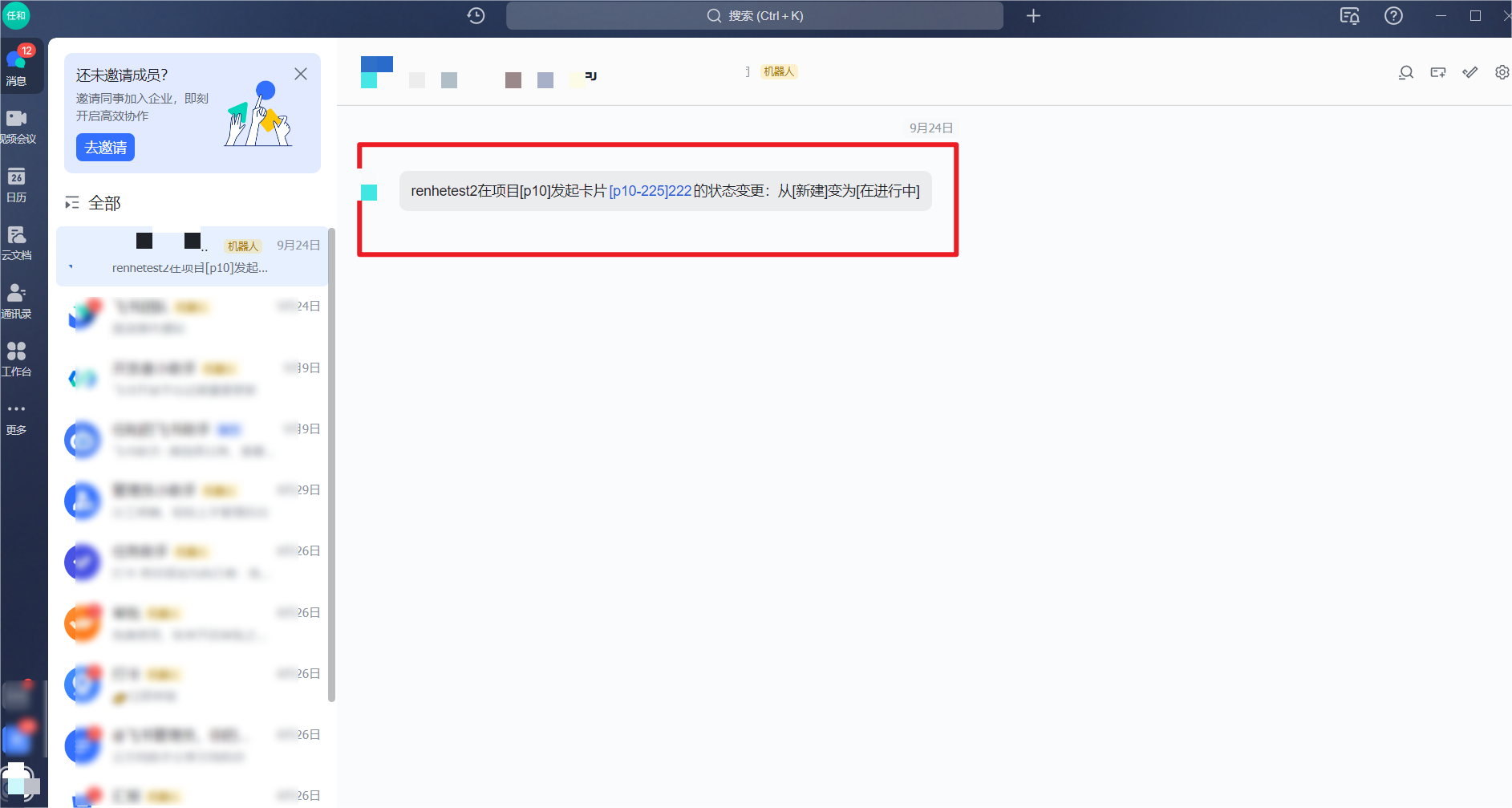
Task: Open Cloud Docs (云文档) in sidebar
Action: (x=17, y=242)
